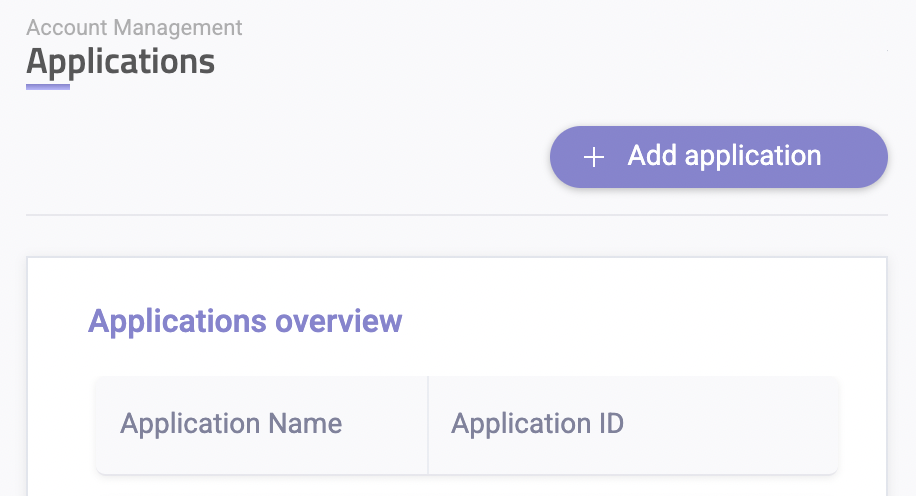Click the "application" text inside the purple button
This screenshot has height=496, width=916.
(x=749, y=157)
